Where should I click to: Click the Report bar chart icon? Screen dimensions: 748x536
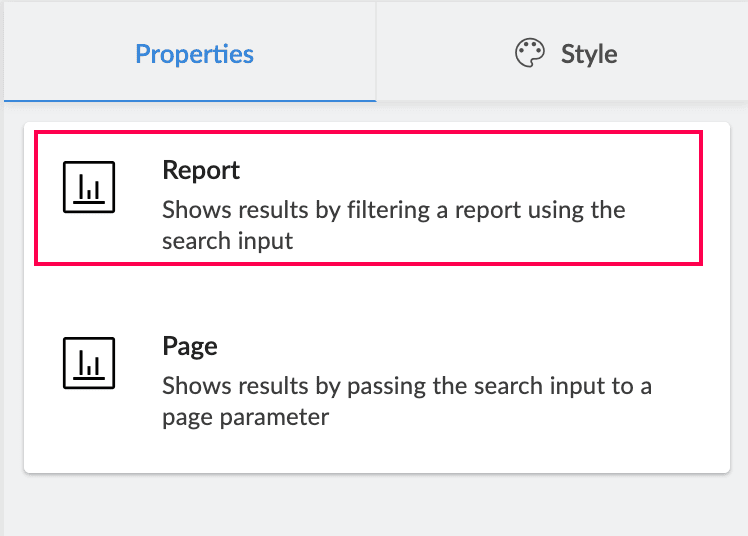click(x=89, y=187)
